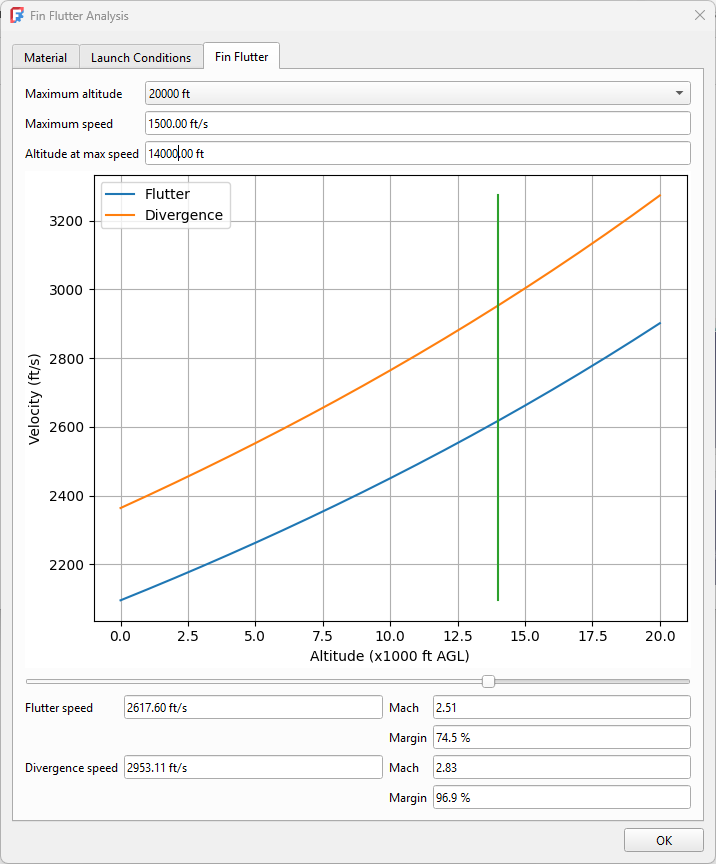The width and height of the screenshot is (716, 864).
Task: Click the Flutter entry in chart legend
Action: point(166,194)
